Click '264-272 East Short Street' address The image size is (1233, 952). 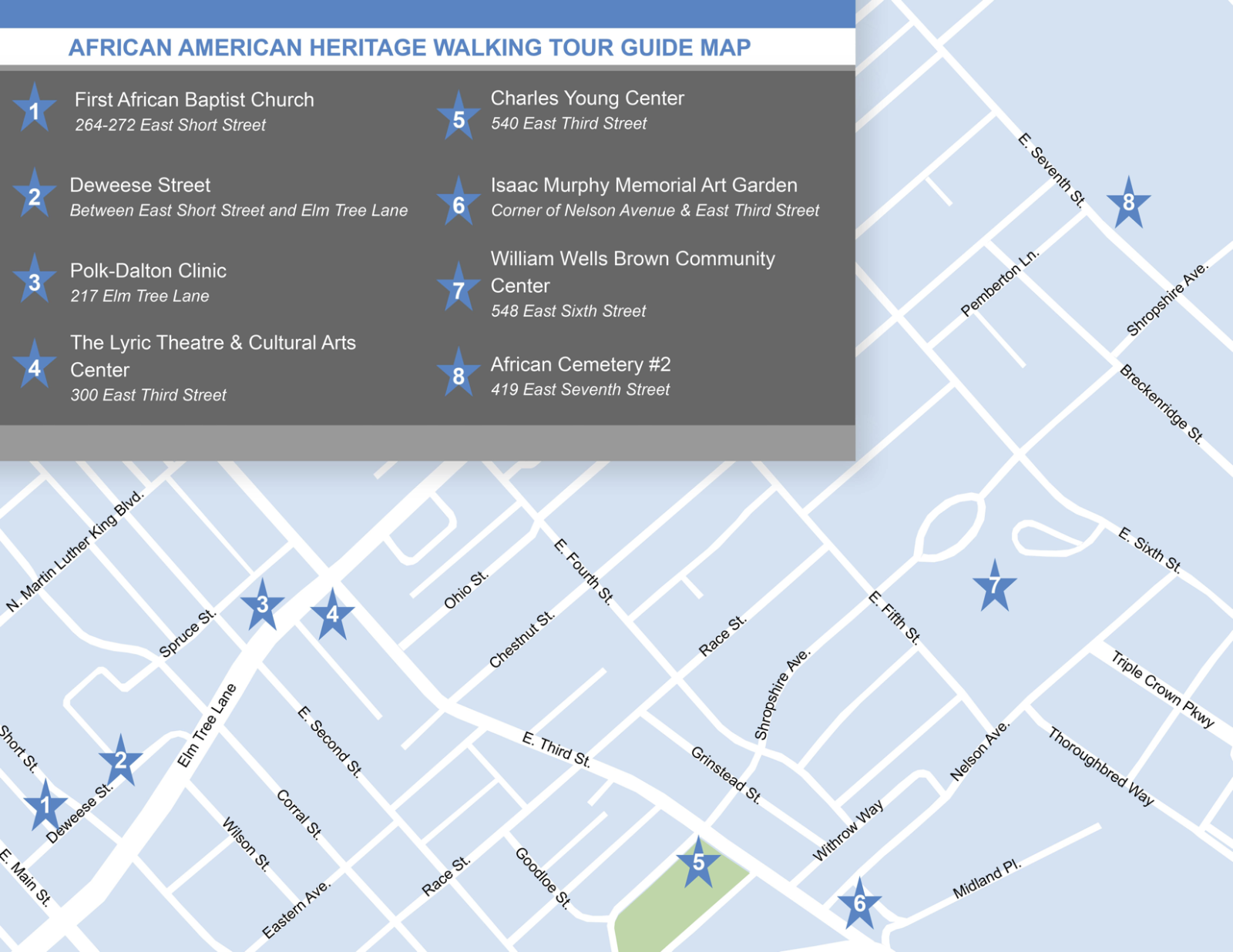(170, 125)
